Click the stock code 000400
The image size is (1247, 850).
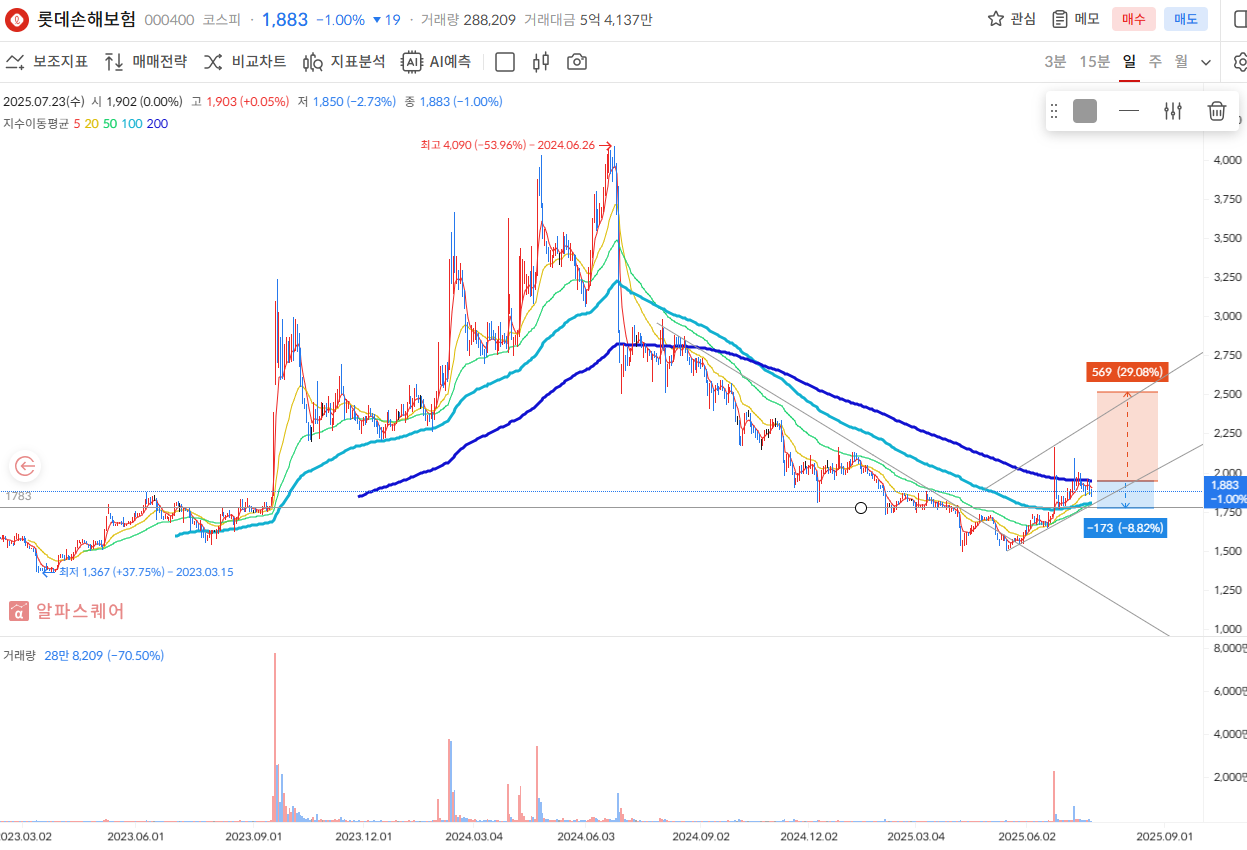(169, 20)
